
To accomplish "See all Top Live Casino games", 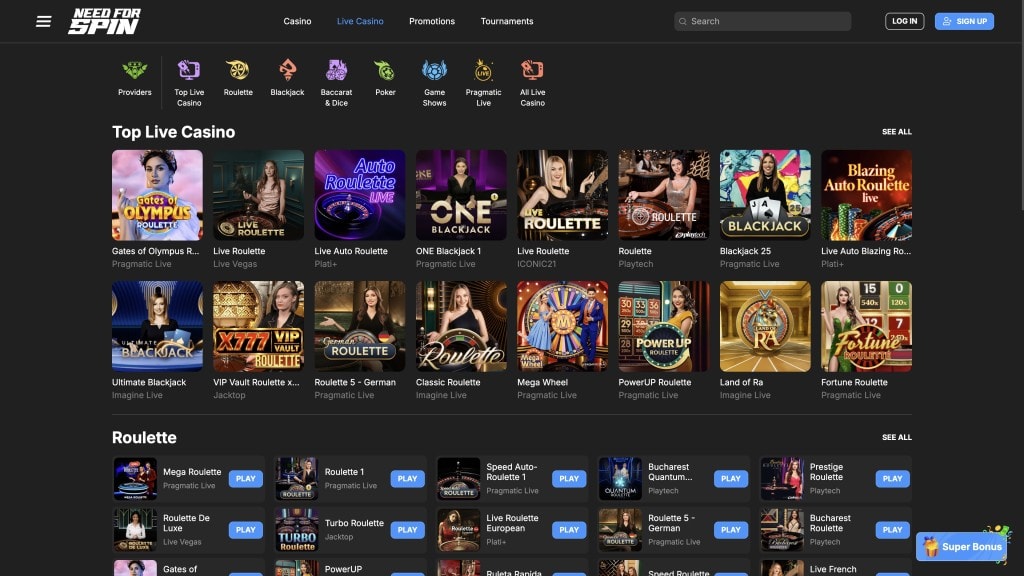I will [897, 132].
